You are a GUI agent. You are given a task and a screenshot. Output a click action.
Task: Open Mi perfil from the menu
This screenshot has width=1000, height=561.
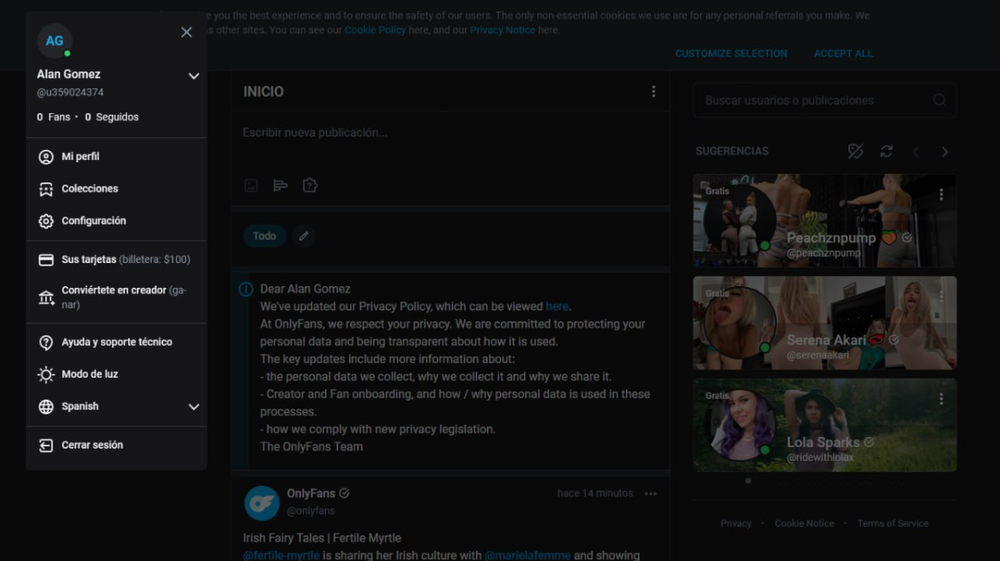(80, 157)
